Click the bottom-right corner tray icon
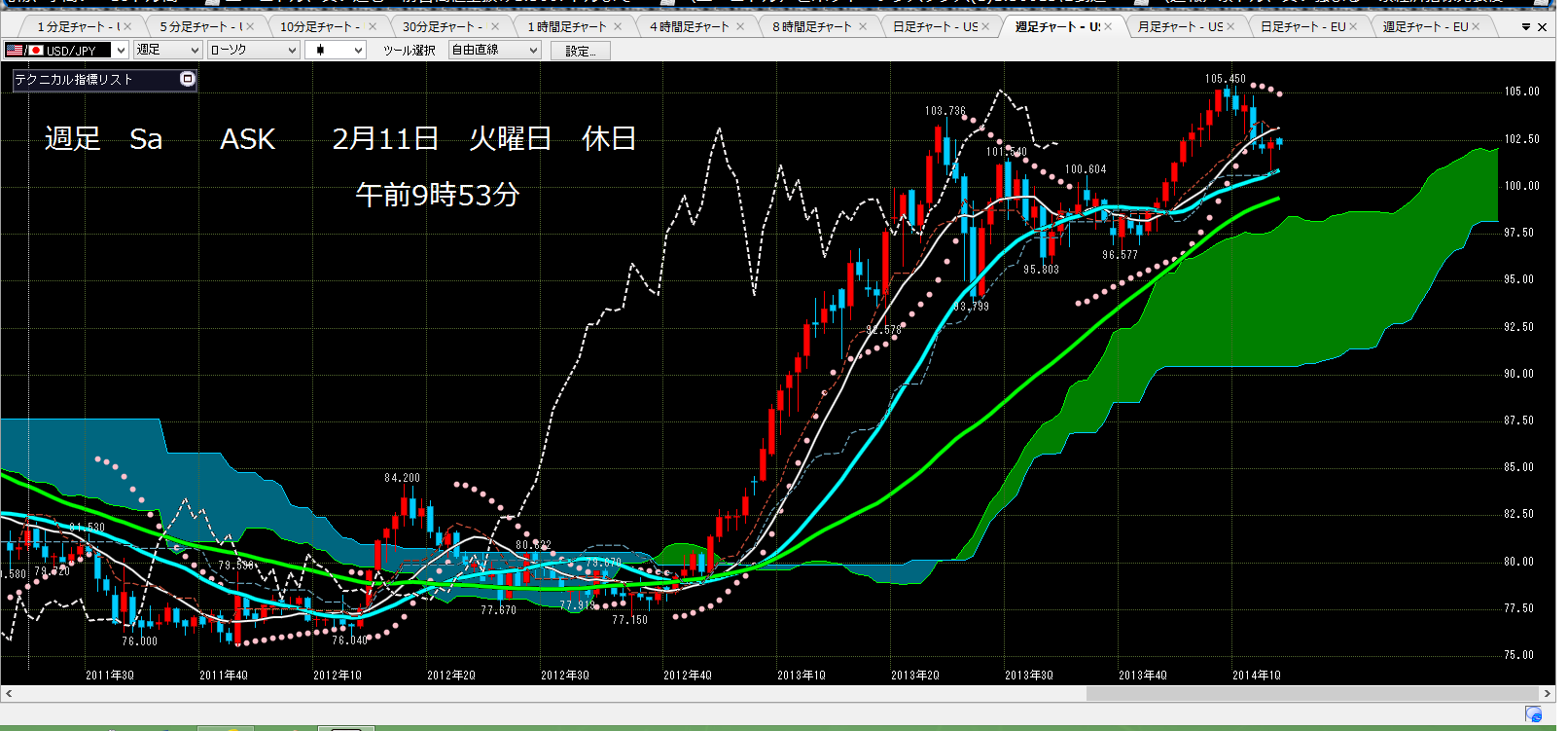Screen dimensions: 1568x731 coord(1534,714)
